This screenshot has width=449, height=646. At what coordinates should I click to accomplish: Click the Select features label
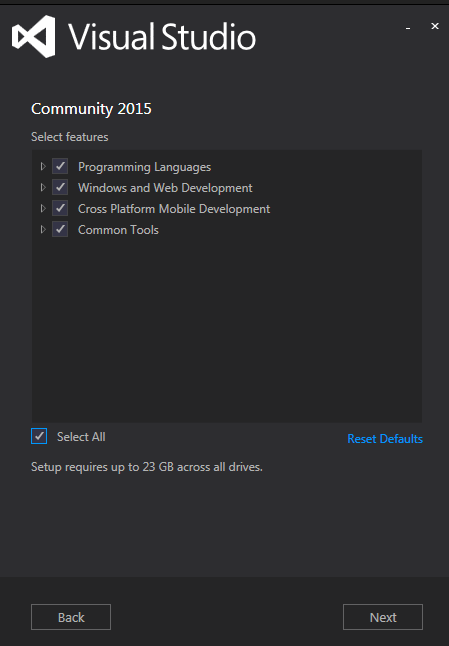coord(70,137)
